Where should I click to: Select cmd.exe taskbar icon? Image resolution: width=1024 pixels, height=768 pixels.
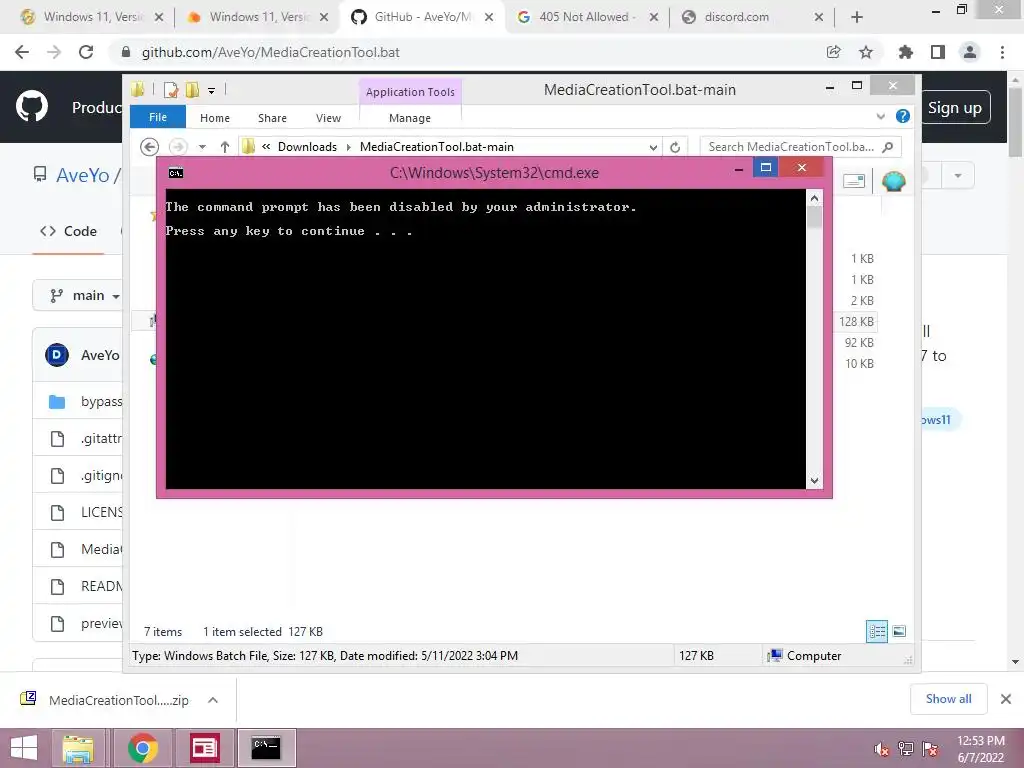point(266,748)
